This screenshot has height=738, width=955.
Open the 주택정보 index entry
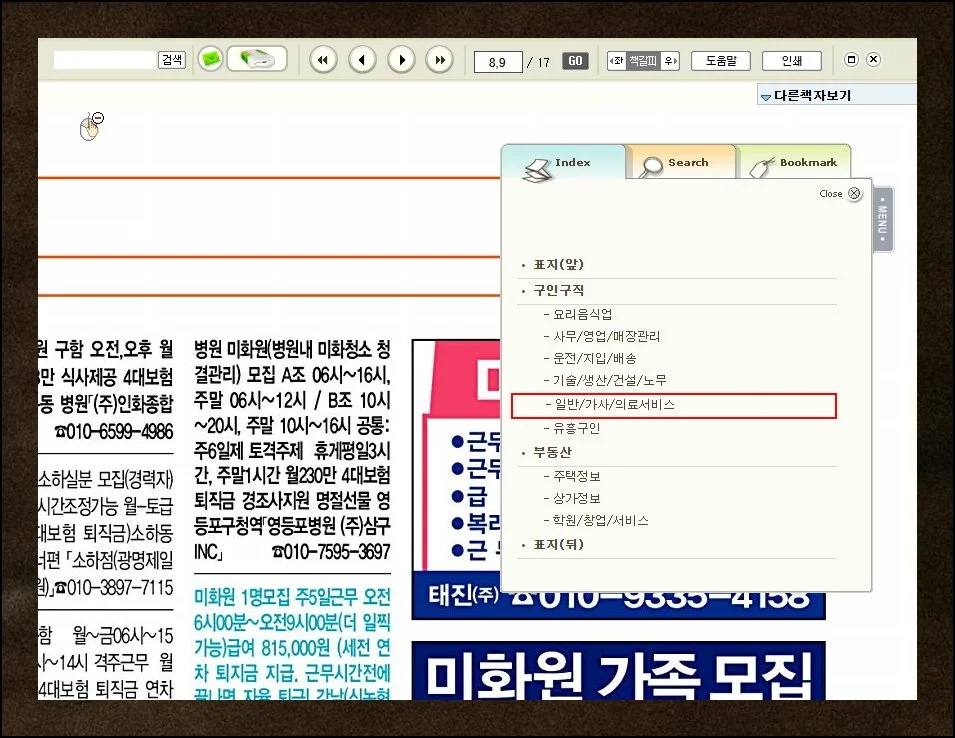click(x=571, y=476)
